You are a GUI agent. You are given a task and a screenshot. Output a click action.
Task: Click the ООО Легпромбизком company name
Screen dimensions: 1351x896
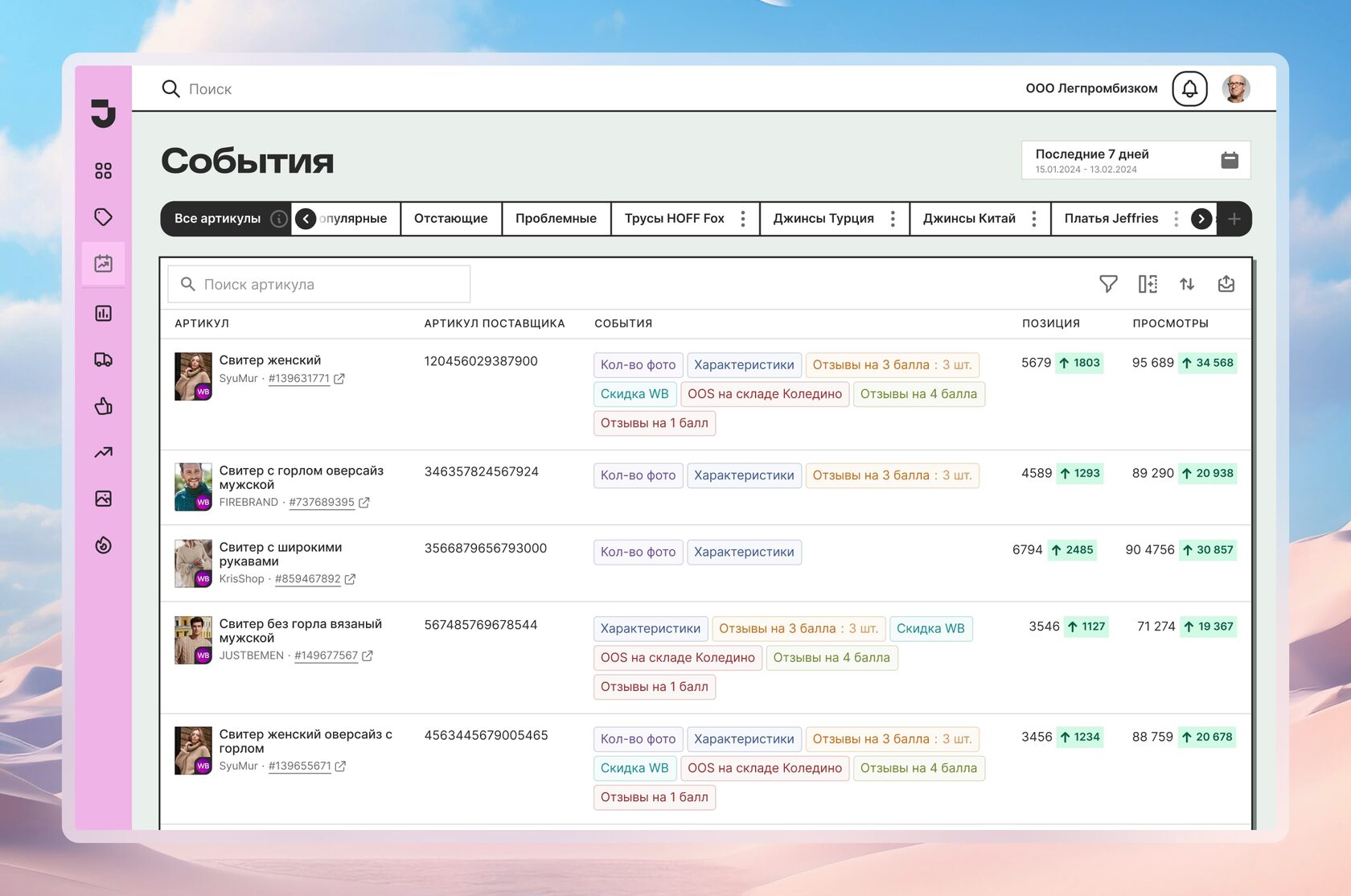coord(1091,88)
